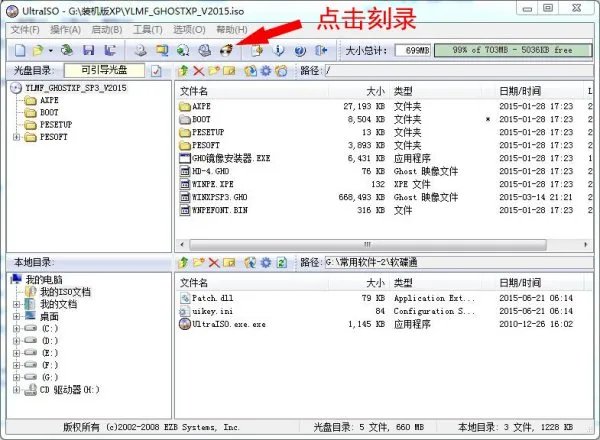Viewport: 600px width, 440px height.
Task: Click the Add files document-arrow icon
Action: pyautogui.click(x=257, y=51)
